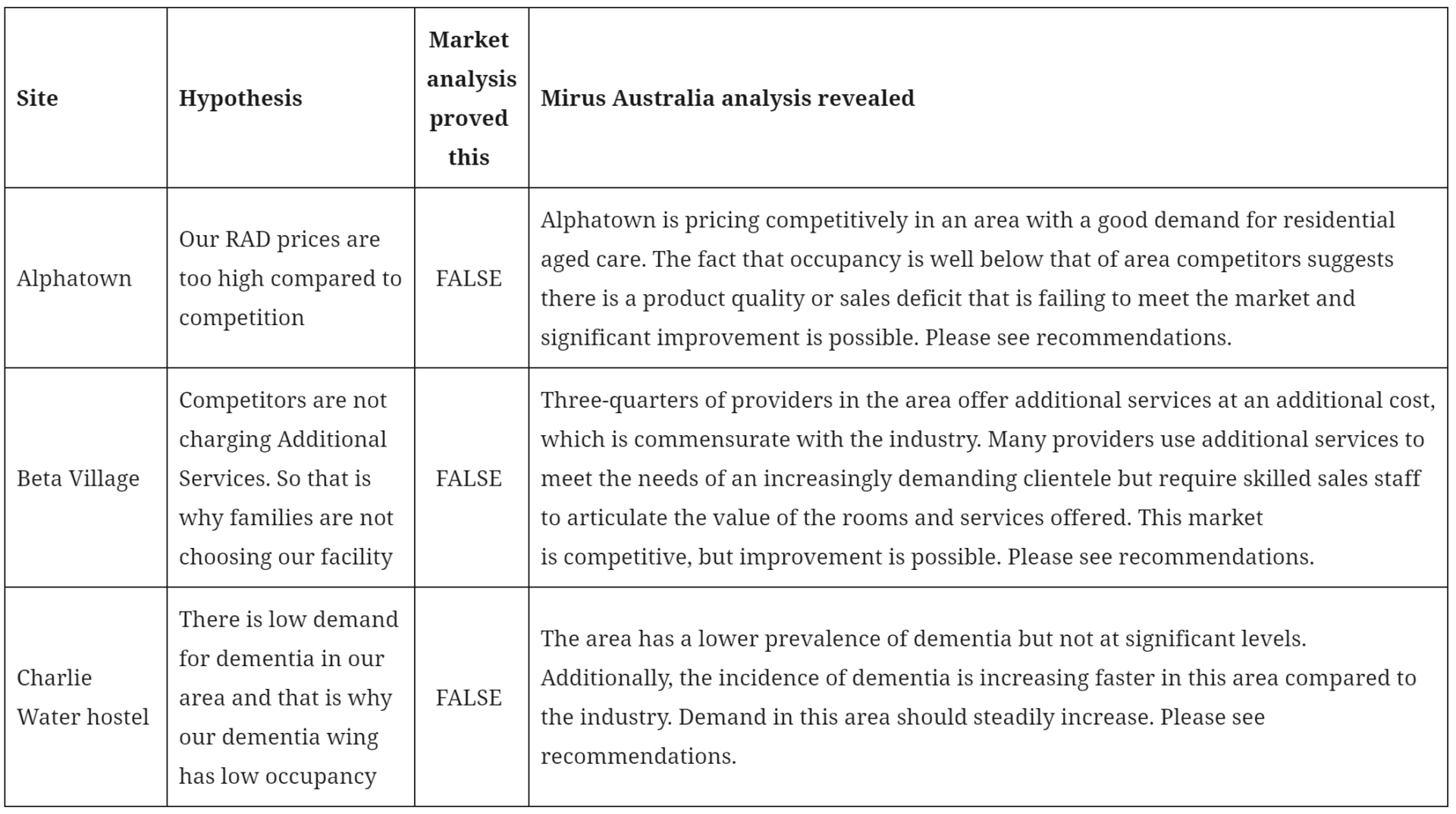Select FALSE in the Beta Village row
This screenshot has width=1456, height=814.
click(x=469, y=478)
